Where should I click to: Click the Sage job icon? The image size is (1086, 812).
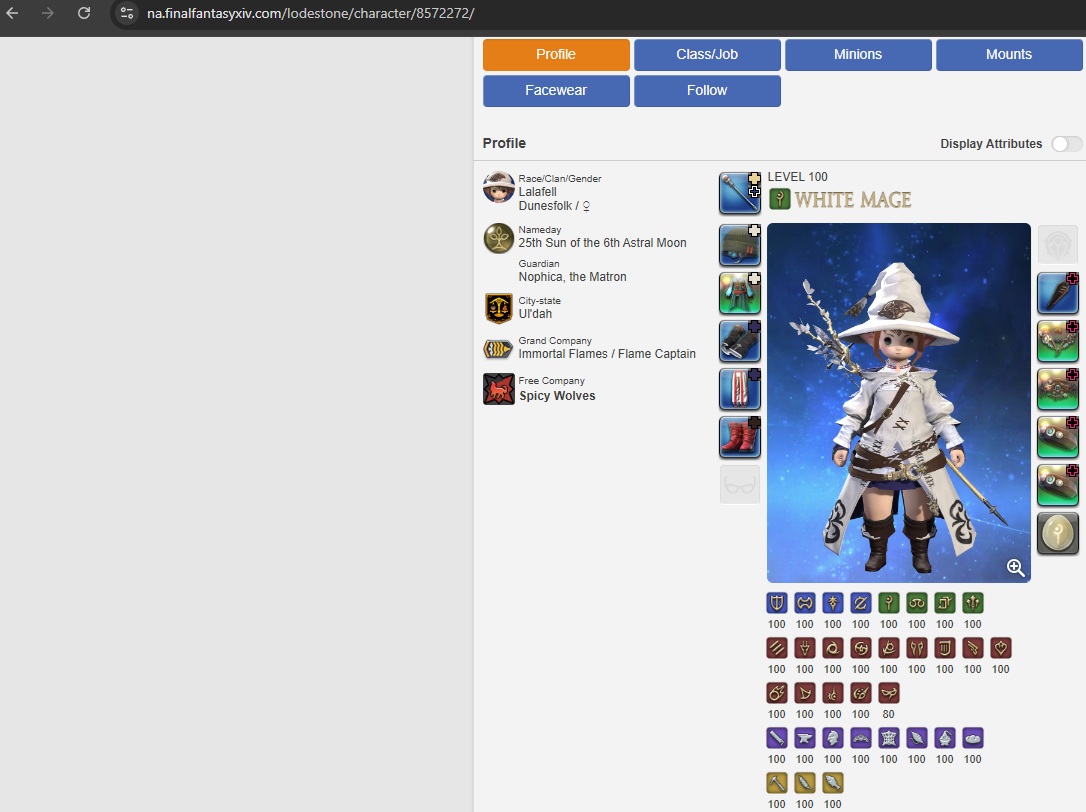[x=973, y=603]
